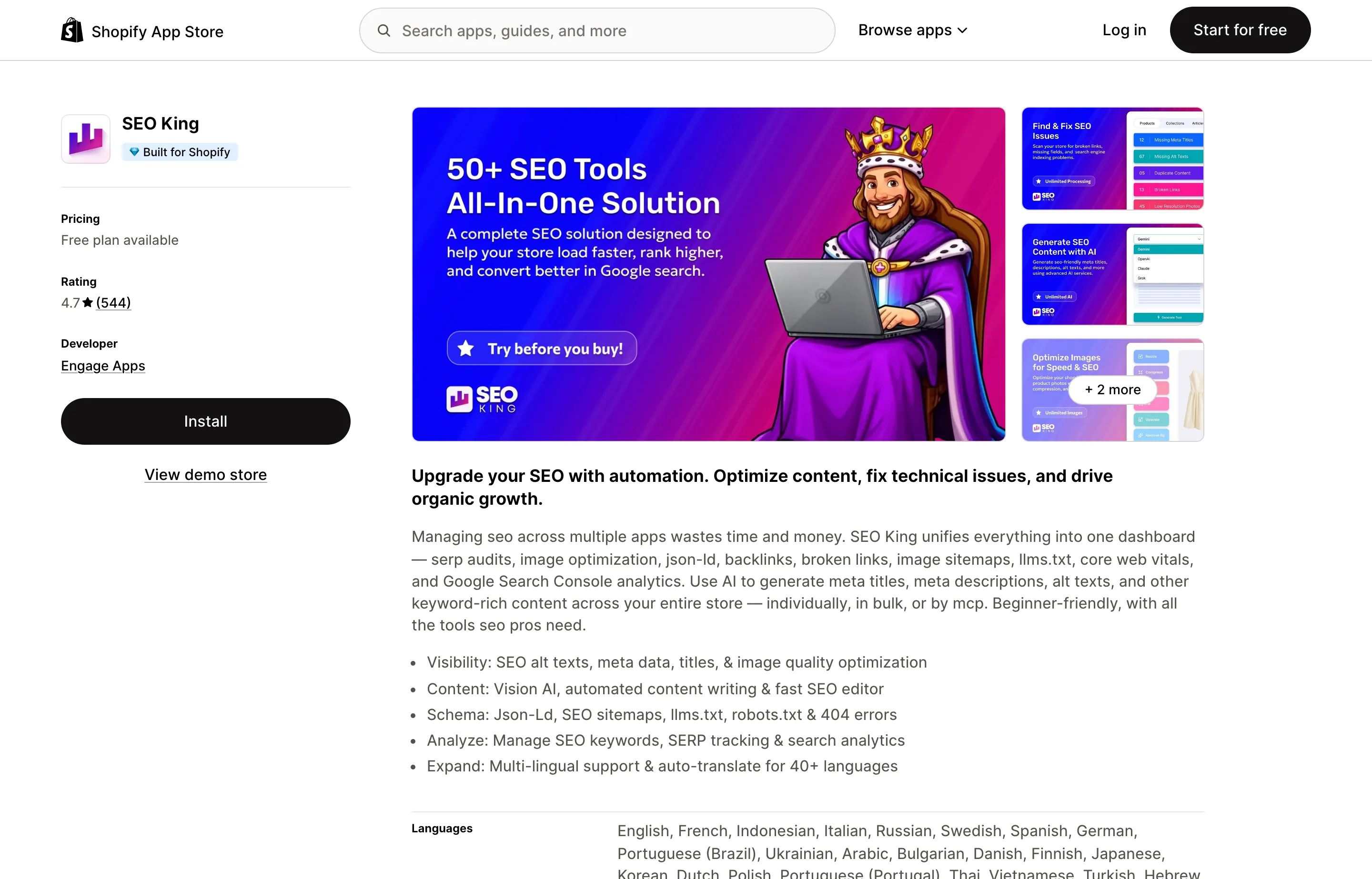
Task: Click the Upgrade your SEO with automation headline
Action: click(762, 487)
